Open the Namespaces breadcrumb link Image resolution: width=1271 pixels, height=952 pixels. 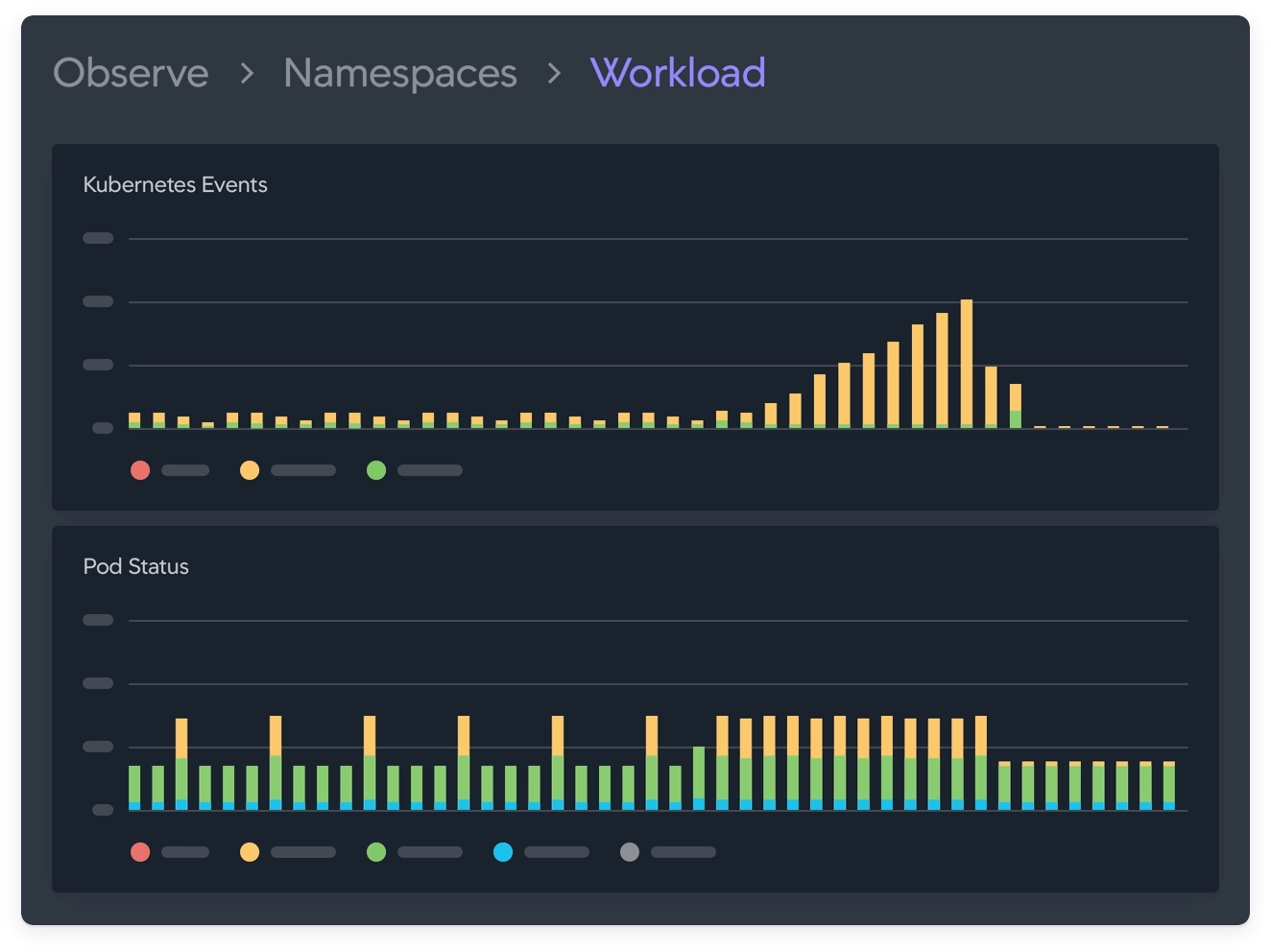point(400,73)
